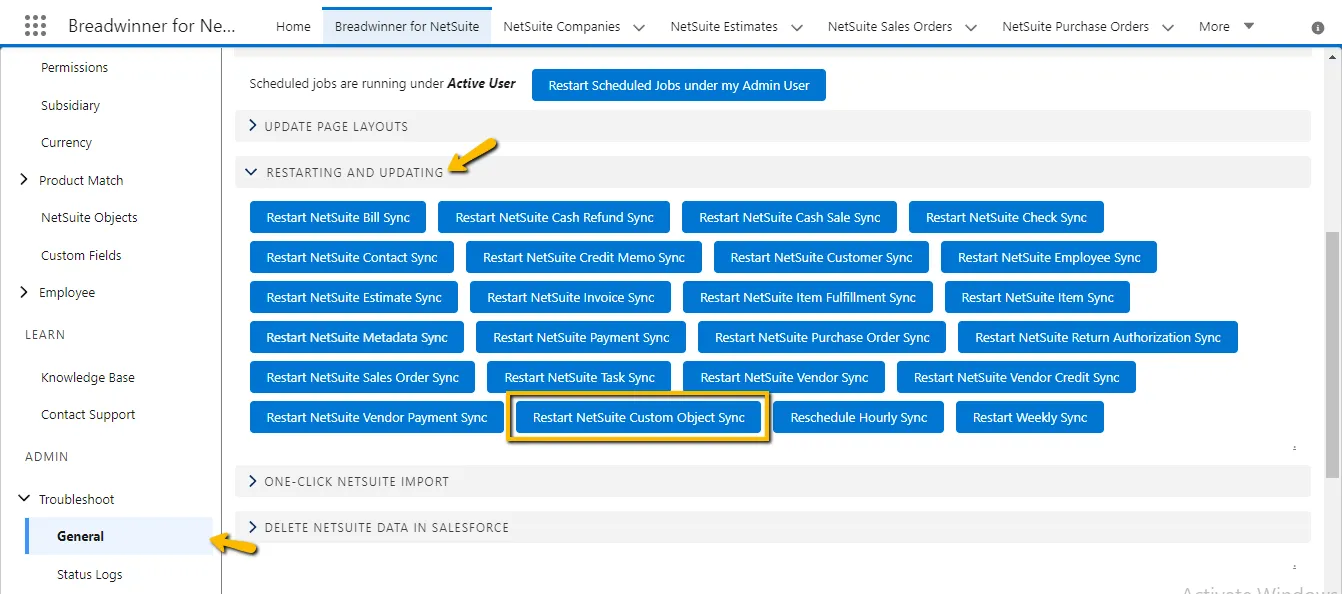The width and height of the screenshot is (1342, 594).
Task: Open NetSuite Objects in the sidebar
Action: 89,217
